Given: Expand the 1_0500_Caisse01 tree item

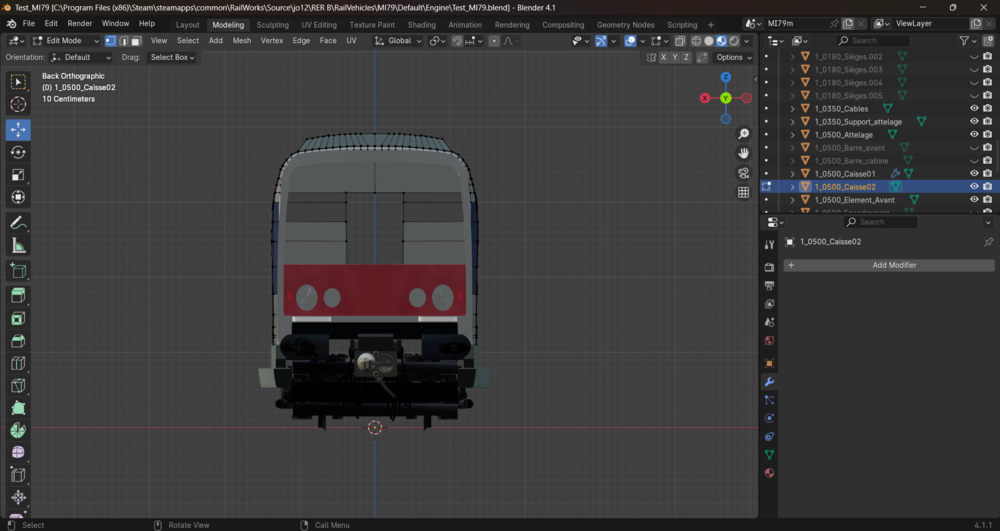Looking at the screenshot, I should (793, 173).
